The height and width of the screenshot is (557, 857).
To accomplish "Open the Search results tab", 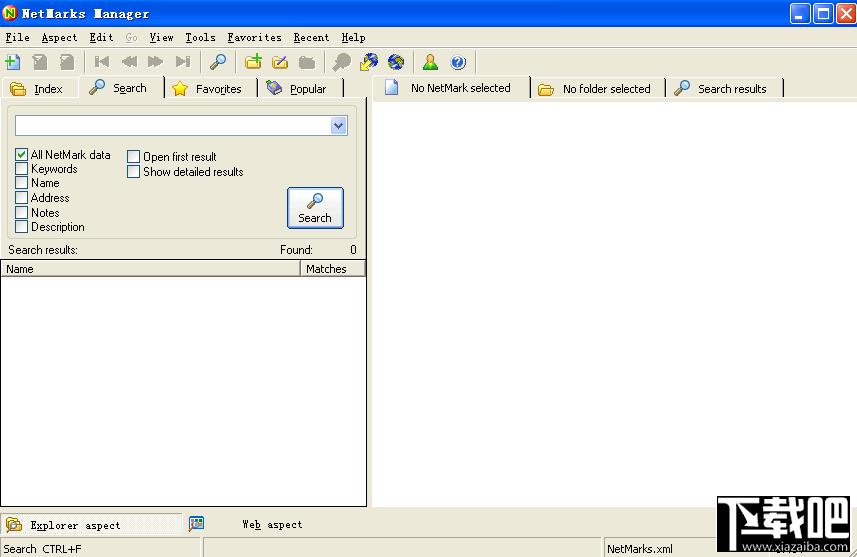I will pyautogui.click(x=725, y=89).
